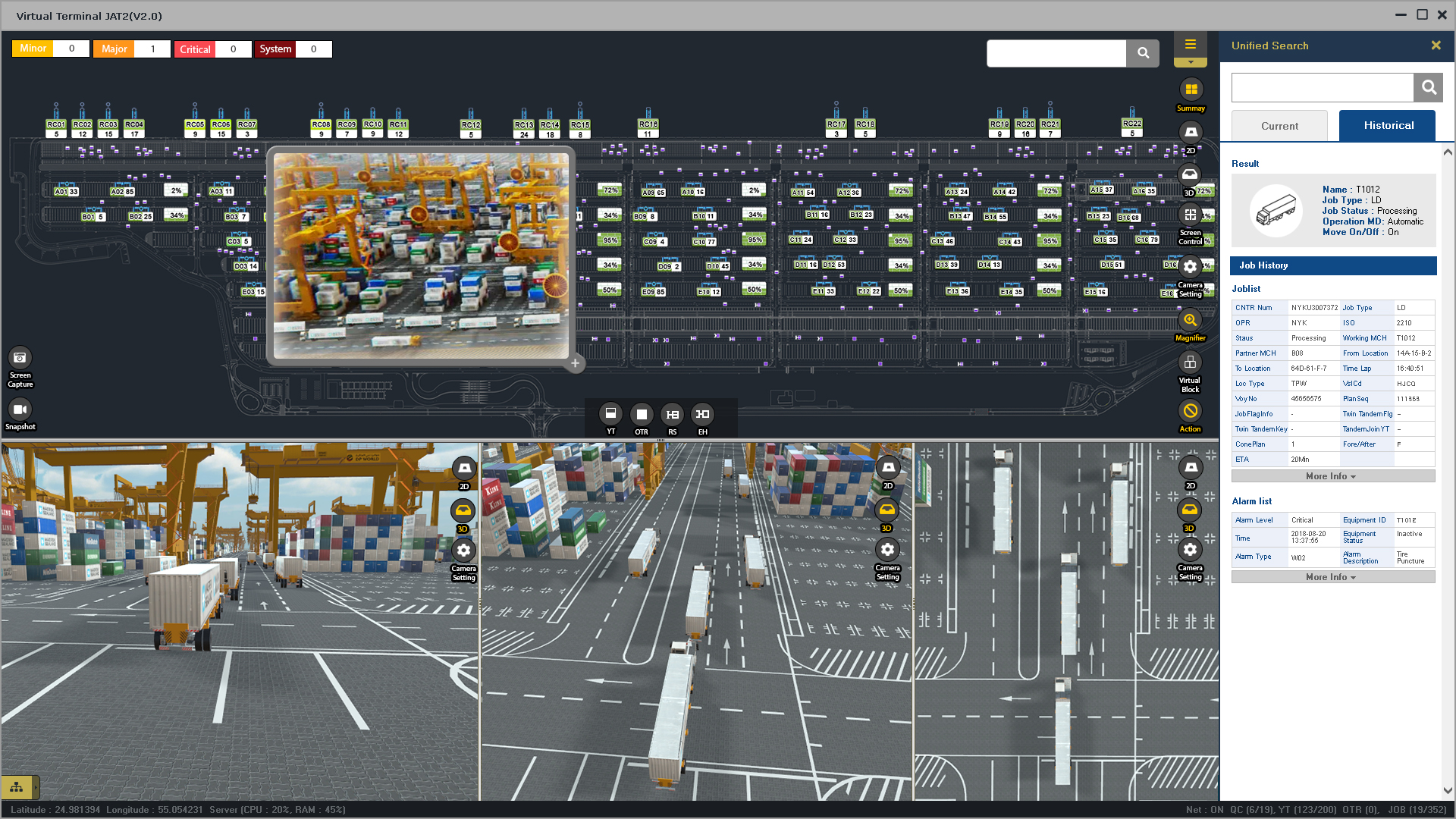Image resolution: width=1456 pixels, height=819 pixels.
Task: Click the main map search magnifier button
Action: pyautogui.click(x=1143, y=53)
